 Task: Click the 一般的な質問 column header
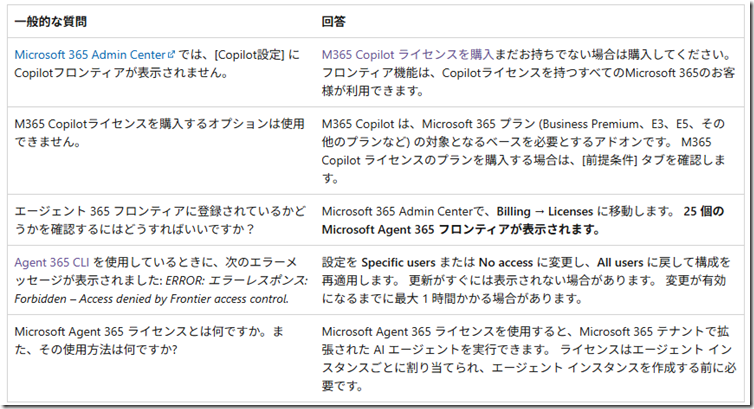pos(54,19)
